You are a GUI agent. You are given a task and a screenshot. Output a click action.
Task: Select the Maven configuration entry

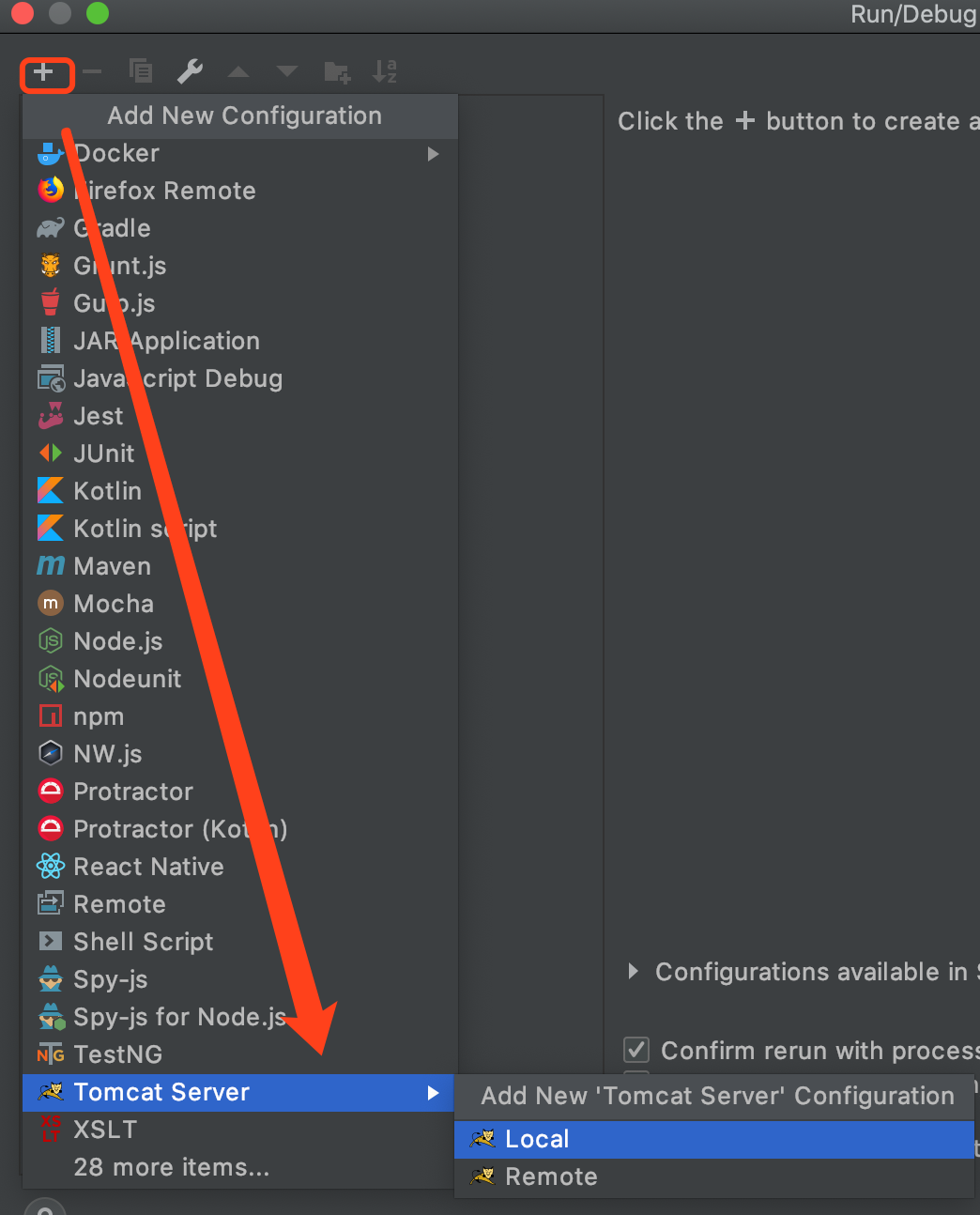click(240, 566)
